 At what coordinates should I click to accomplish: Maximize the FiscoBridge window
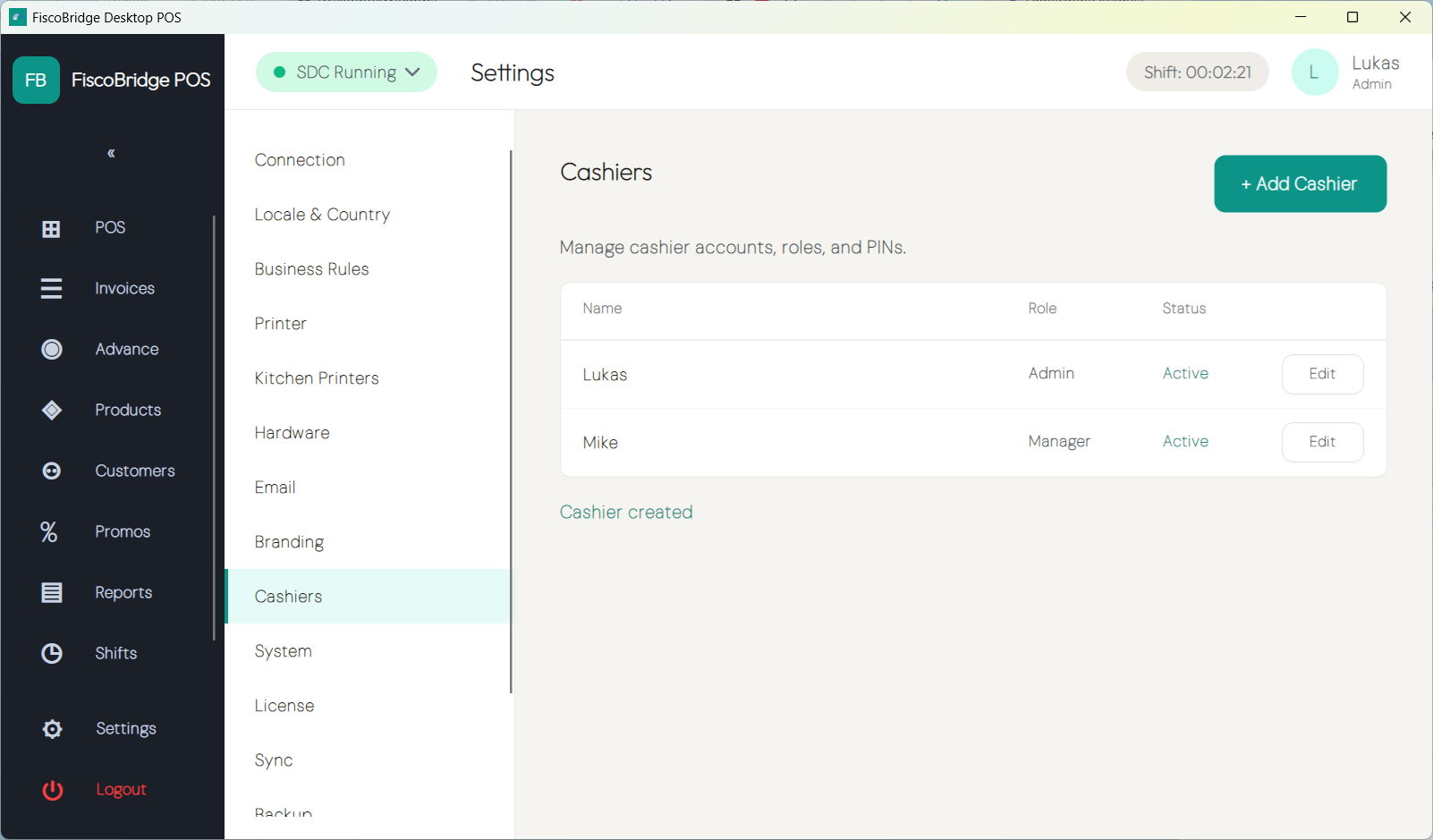point(1352,17)
